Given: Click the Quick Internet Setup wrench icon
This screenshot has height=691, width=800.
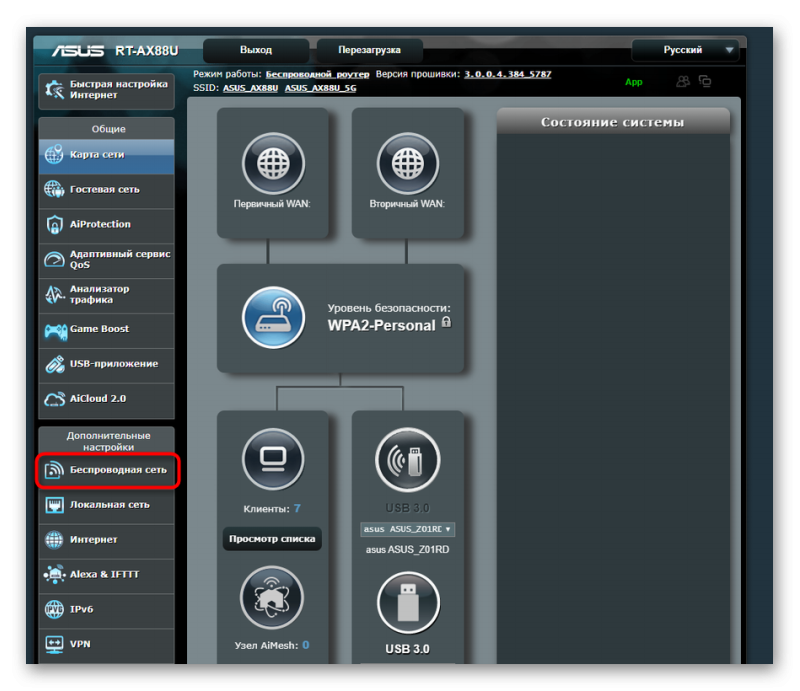Looking at the screenshot, I should point(54,90).
